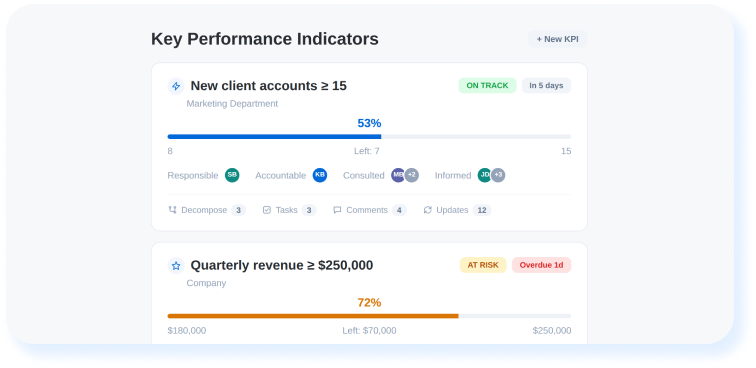Click the Decompose count badge 3
Image resolution: width=756 pixels, height=368 pixels.
tap(238, 210)
